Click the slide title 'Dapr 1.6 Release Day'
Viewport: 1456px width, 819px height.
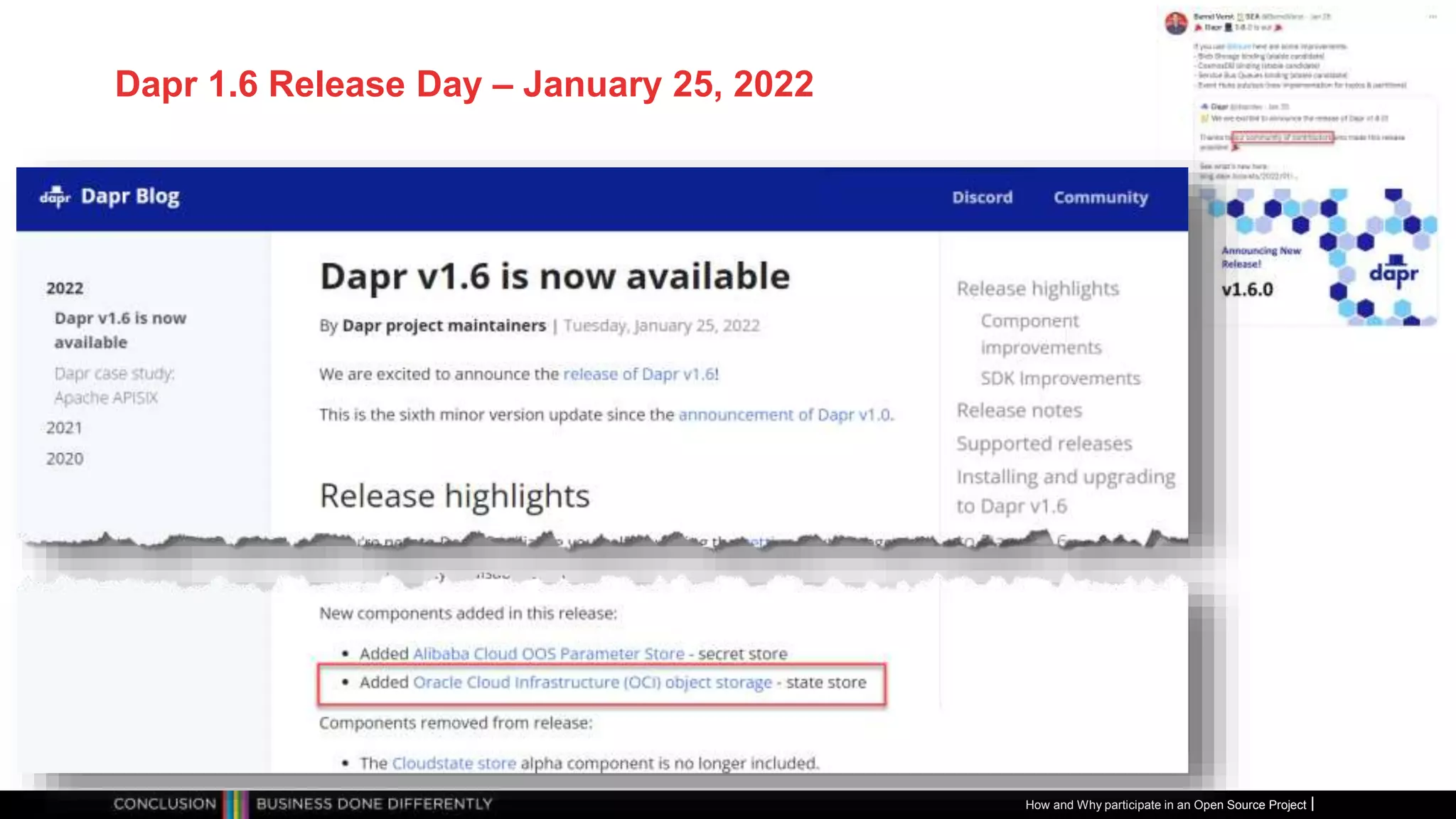pyautogui.click(x=464, y=84)
